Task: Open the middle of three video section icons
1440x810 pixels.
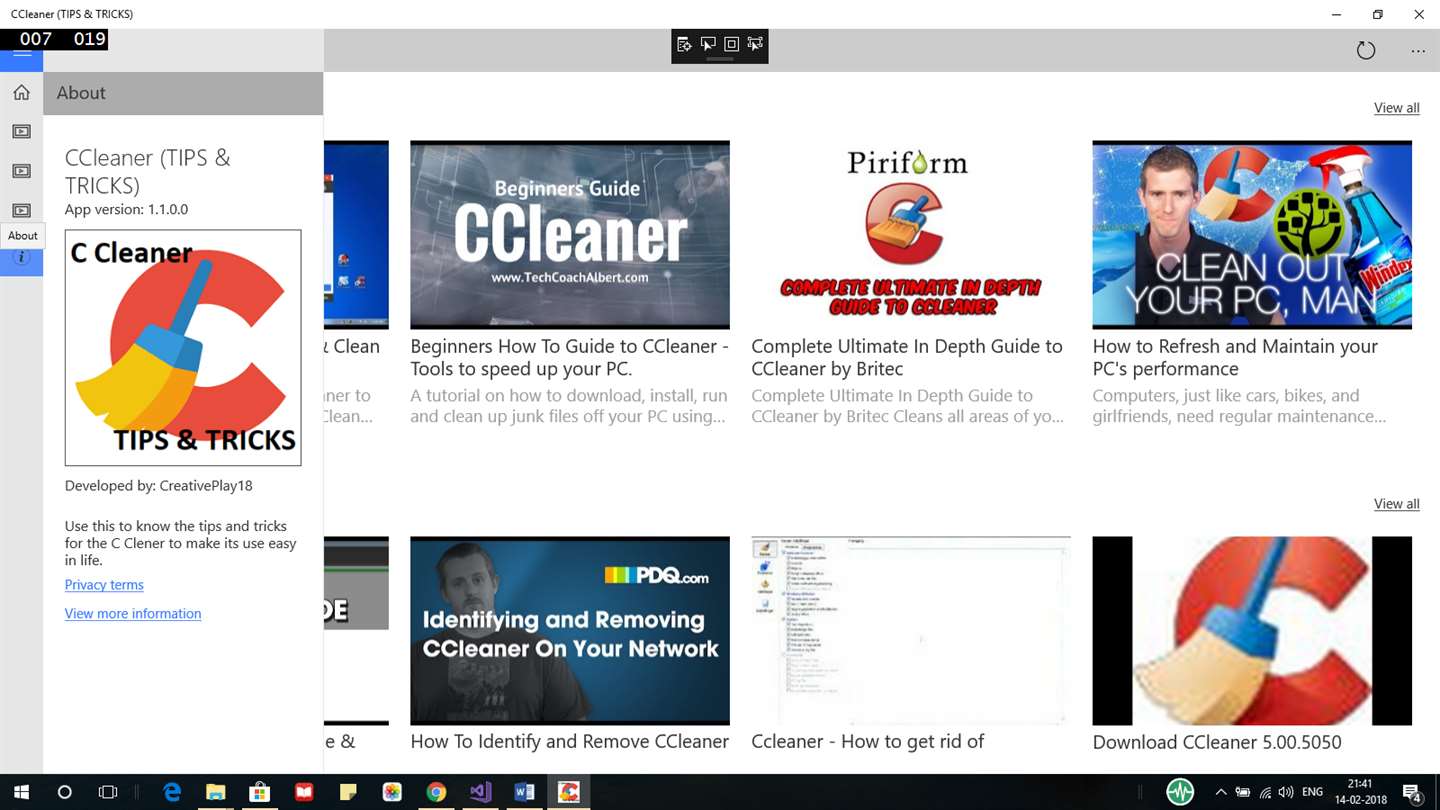Action: (21, 171)
